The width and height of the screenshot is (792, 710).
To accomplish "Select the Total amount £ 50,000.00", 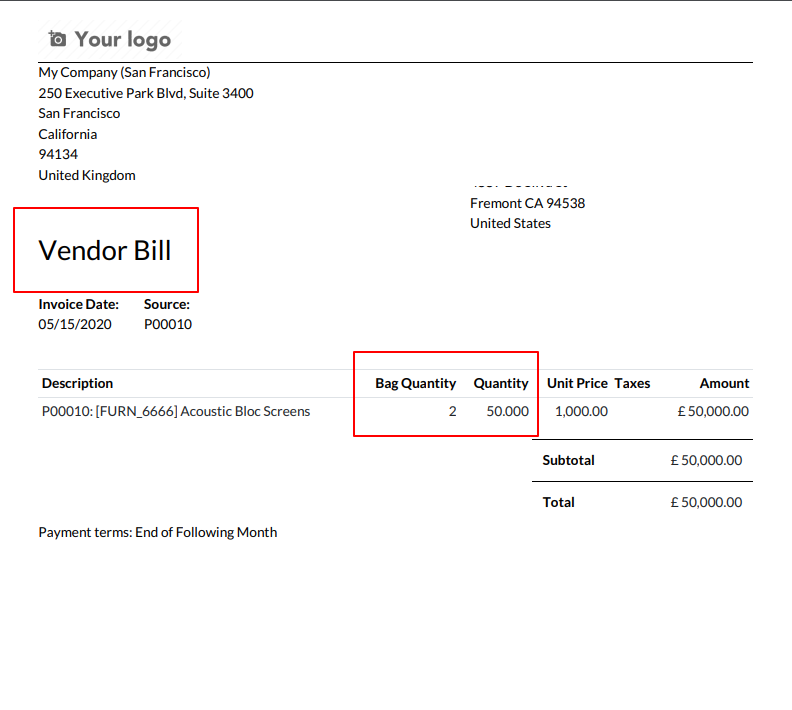I will [x=706, y=502].
